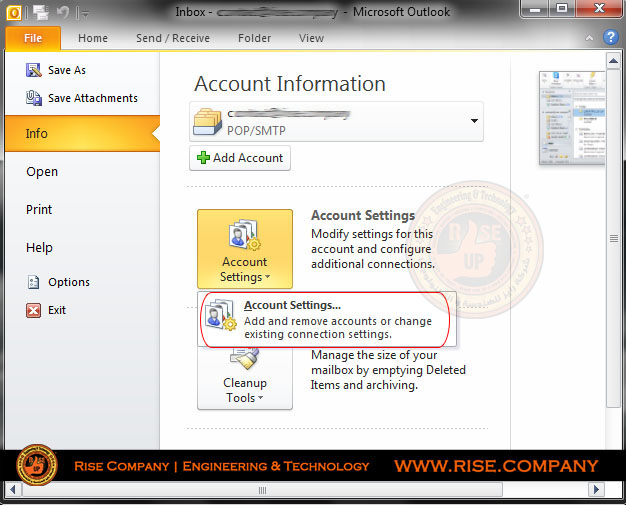
Task: Select the View ribbon tab
Action: [311, 38]
